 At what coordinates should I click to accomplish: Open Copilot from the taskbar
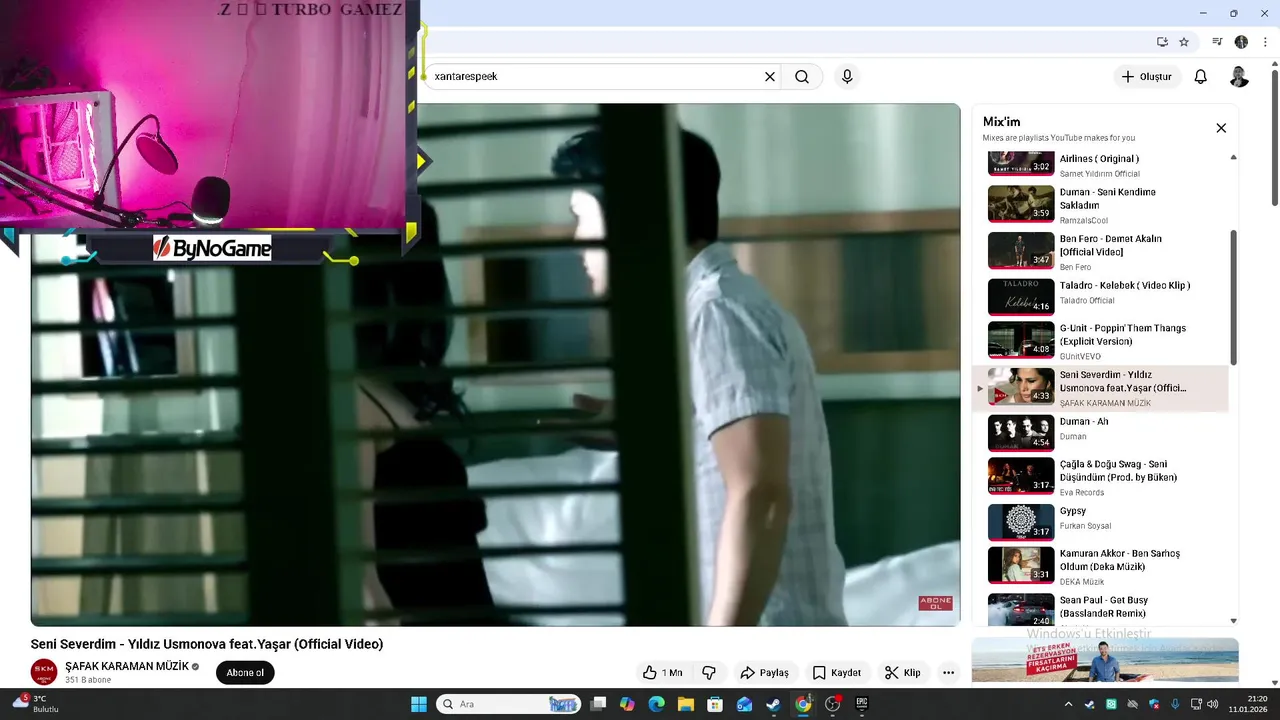627,704
